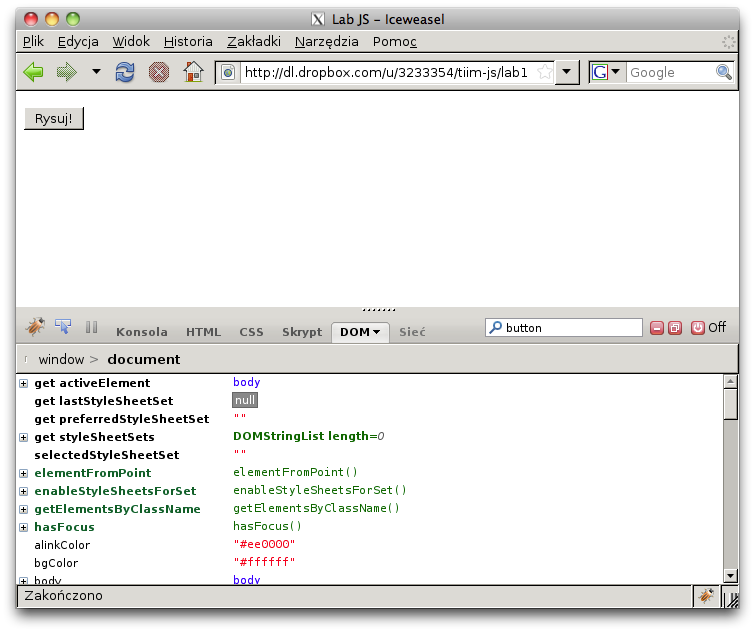Open the search engine selector dropdown
Viewport: 755px width, 632px height.
pyautogui.click(x=605, y=72)
